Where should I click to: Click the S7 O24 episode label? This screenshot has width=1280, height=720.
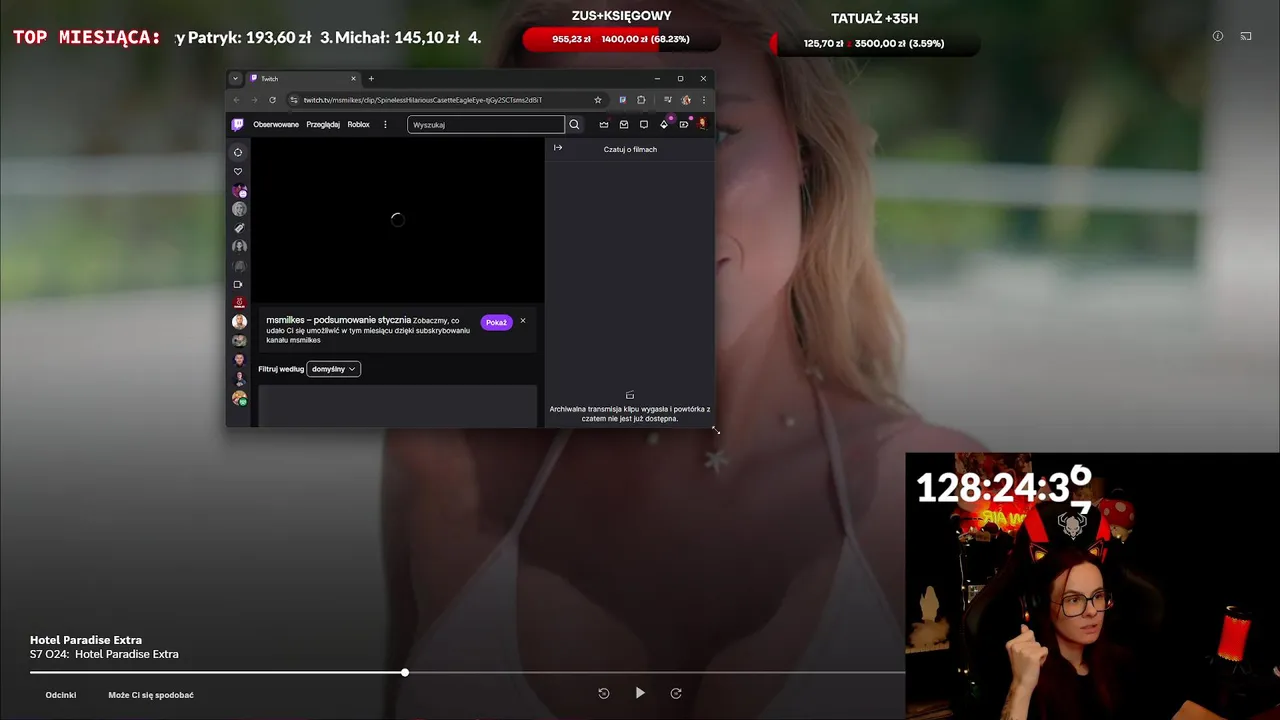tap(104, 654)
